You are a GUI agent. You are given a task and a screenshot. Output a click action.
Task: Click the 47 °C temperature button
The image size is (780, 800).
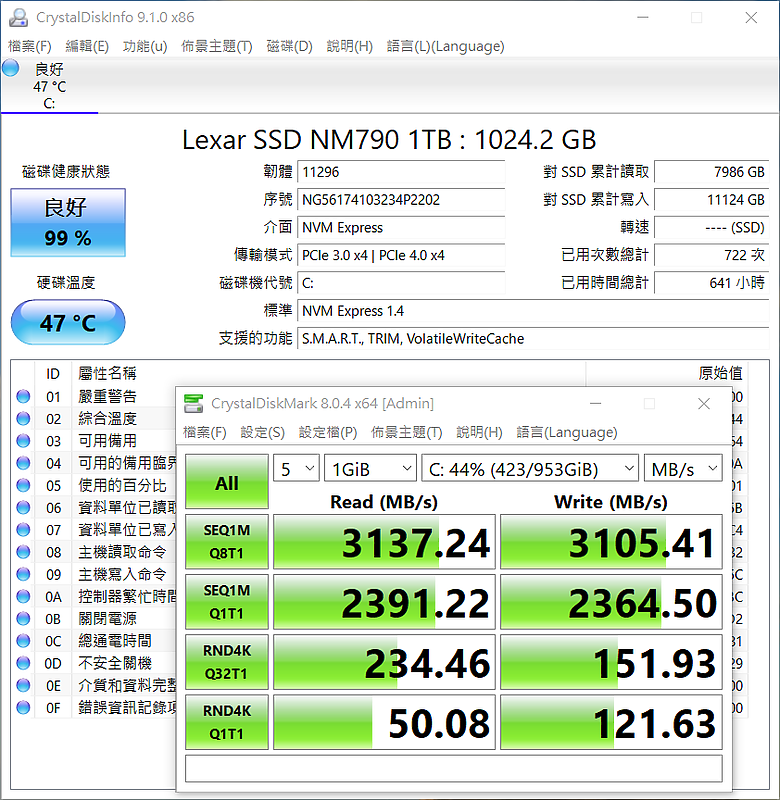(x=68, y=322)
